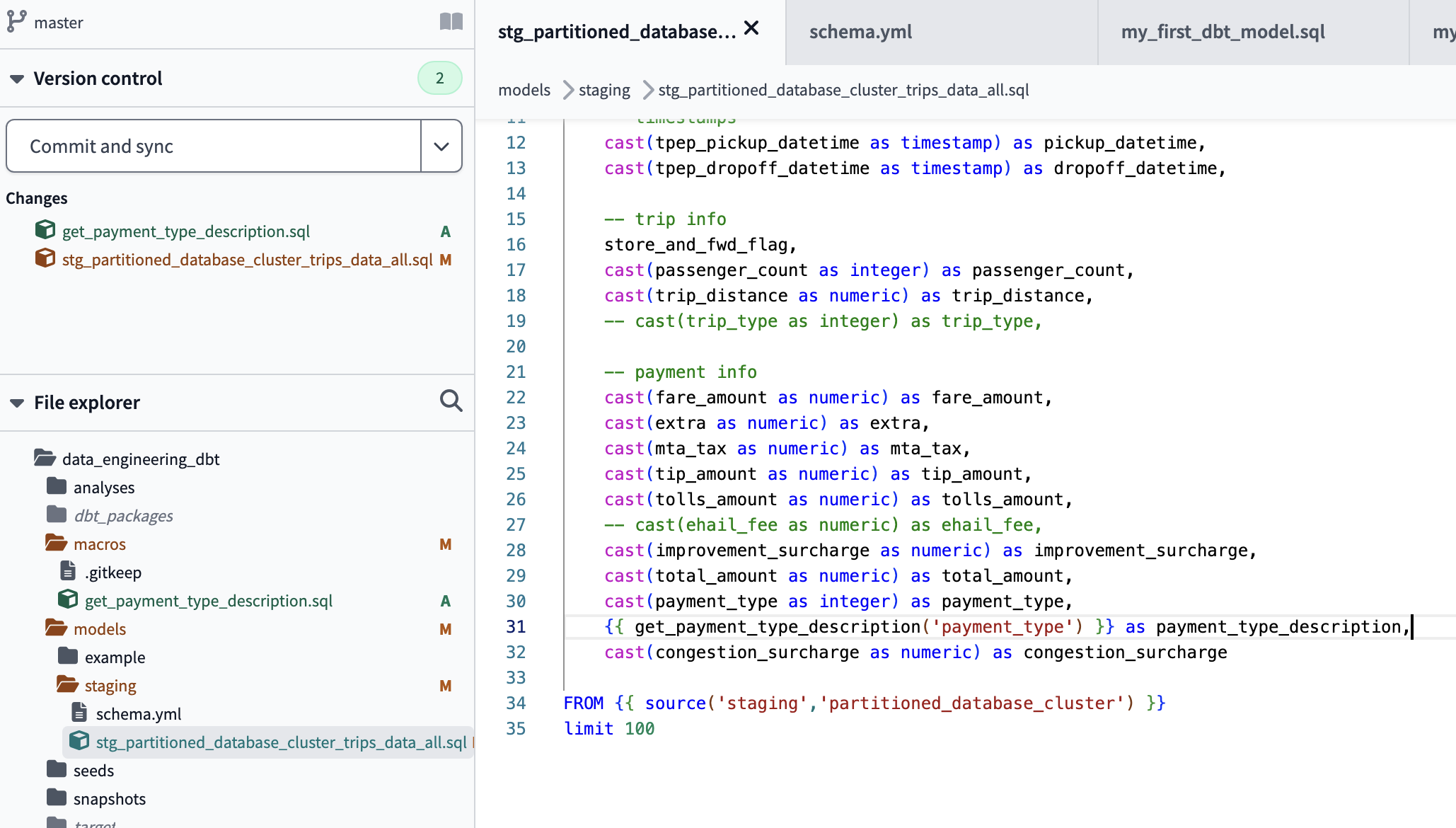Image resolution: width=1456 pixels, height=828 pixels.
Task: Click the schema.yml document icon in tree
Action: click(80, 712)
